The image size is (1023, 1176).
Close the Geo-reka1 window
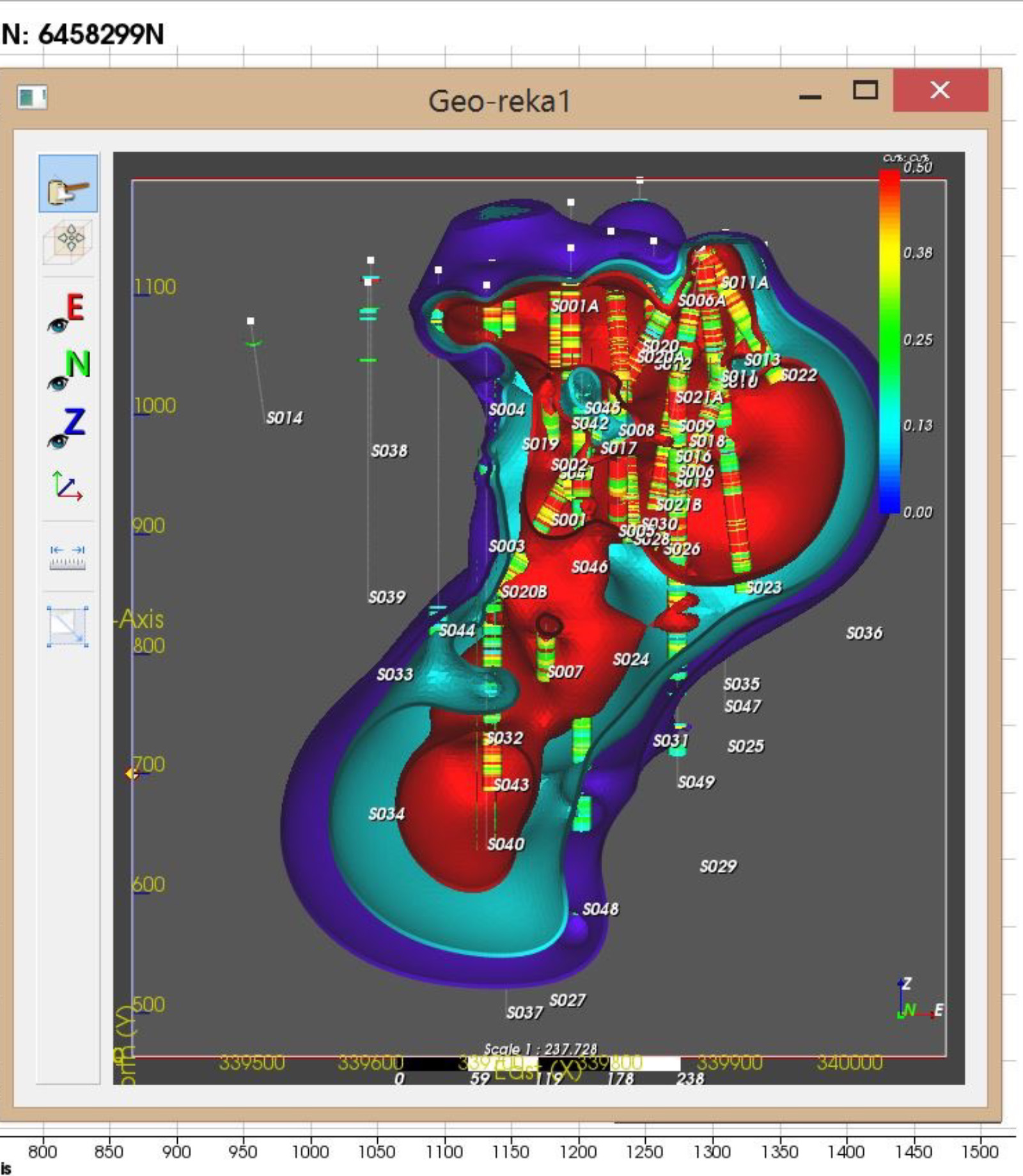(x=940, y=90)
